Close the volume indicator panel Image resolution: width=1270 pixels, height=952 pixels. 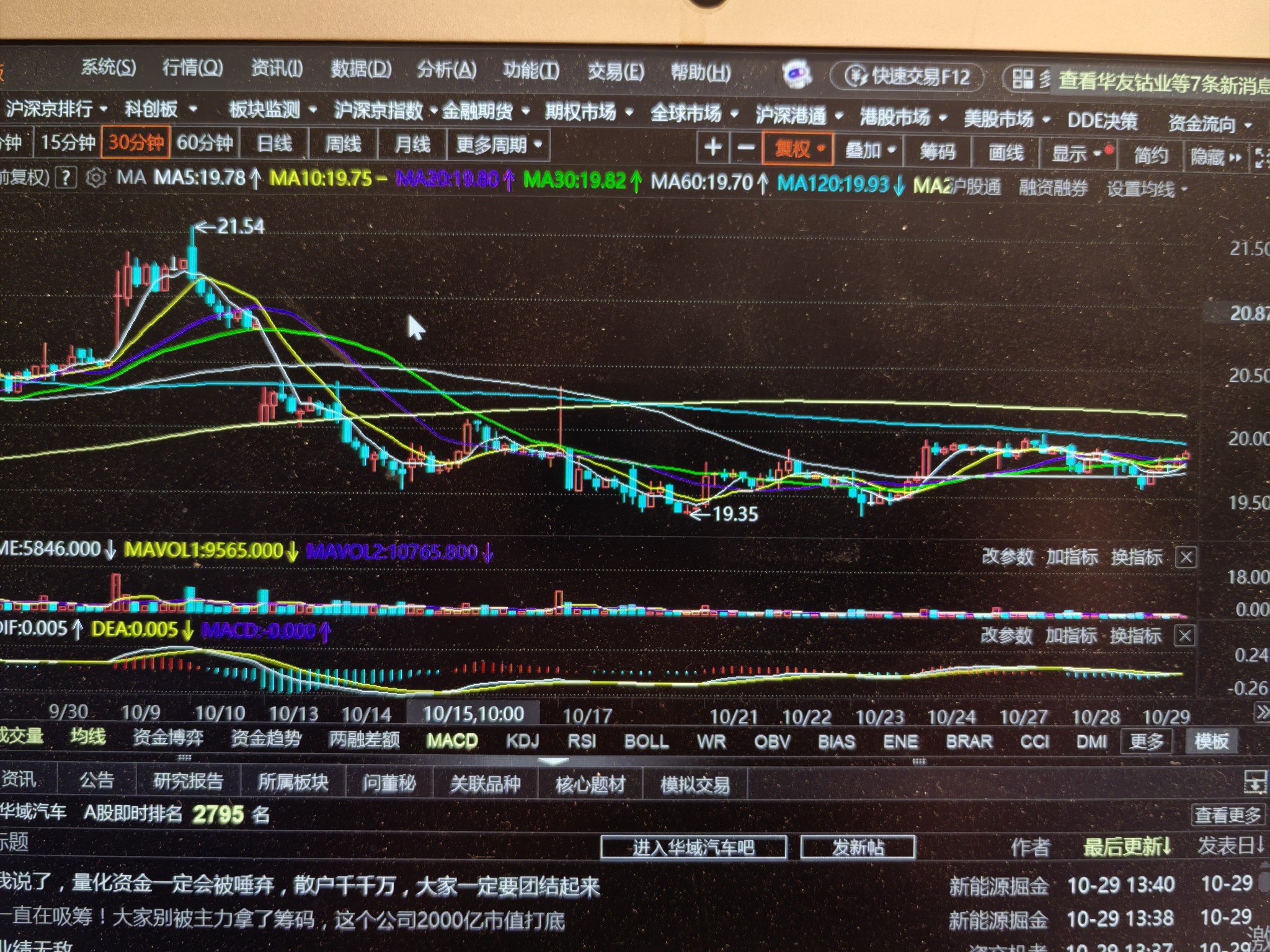pos(1186,557)
